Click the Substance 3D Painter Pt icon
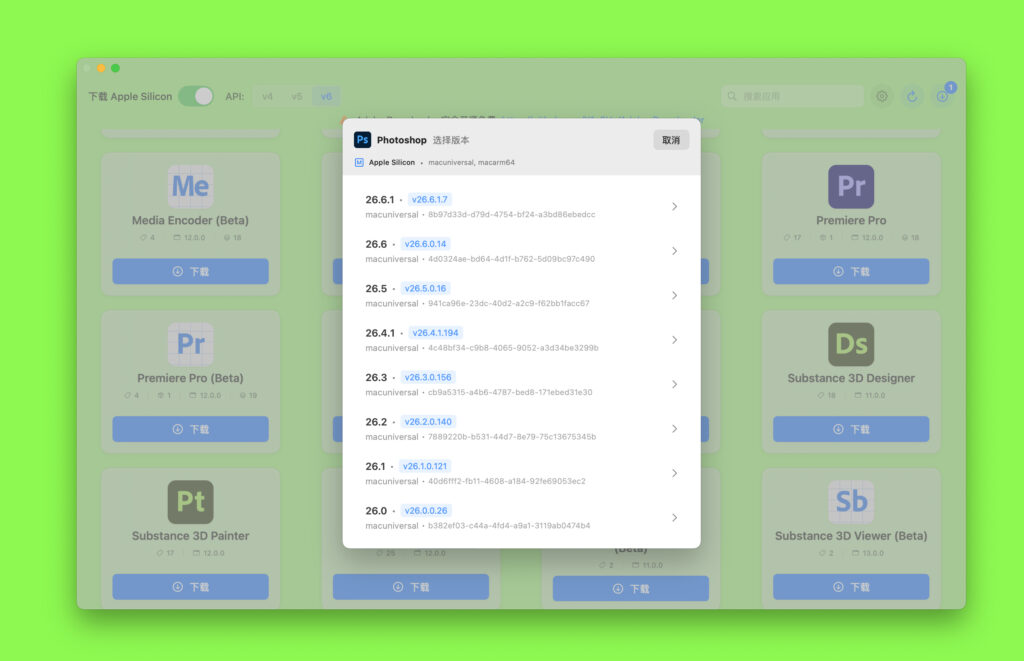The width and height of the screenshot is (1024, 661). pos(190,502)
